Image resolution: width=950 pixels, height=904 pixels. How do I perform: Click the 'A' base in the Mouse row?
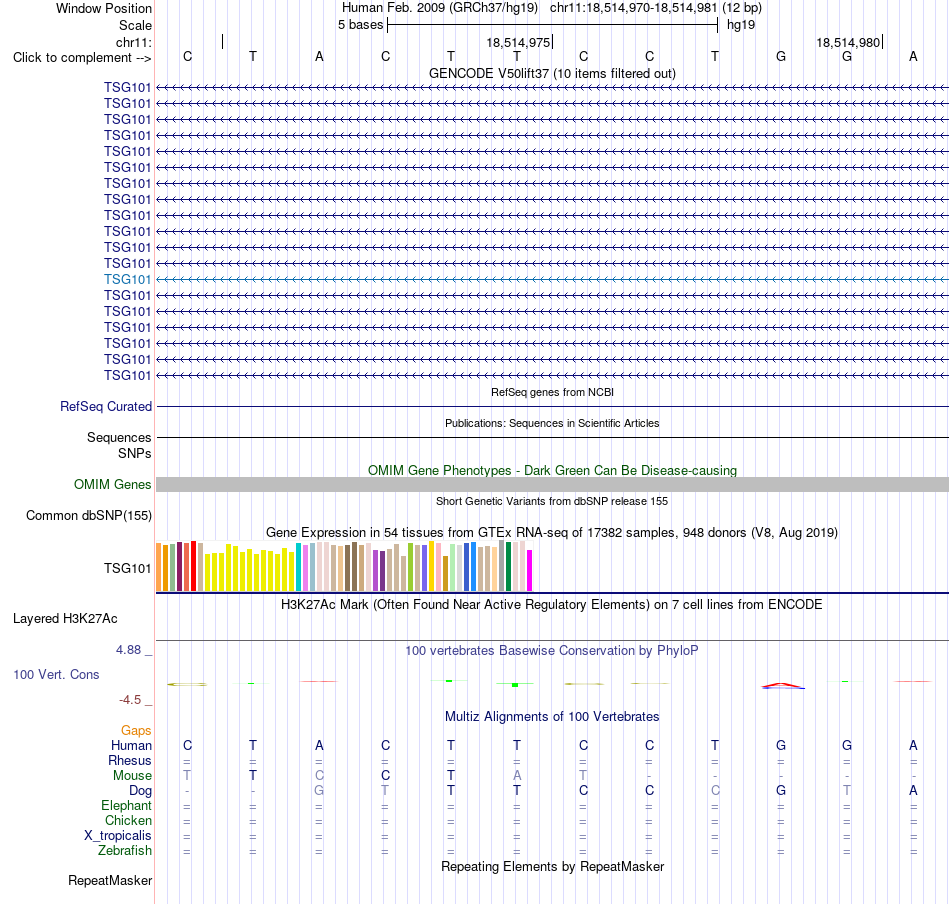pyautogui.click(x=517, y=776)
